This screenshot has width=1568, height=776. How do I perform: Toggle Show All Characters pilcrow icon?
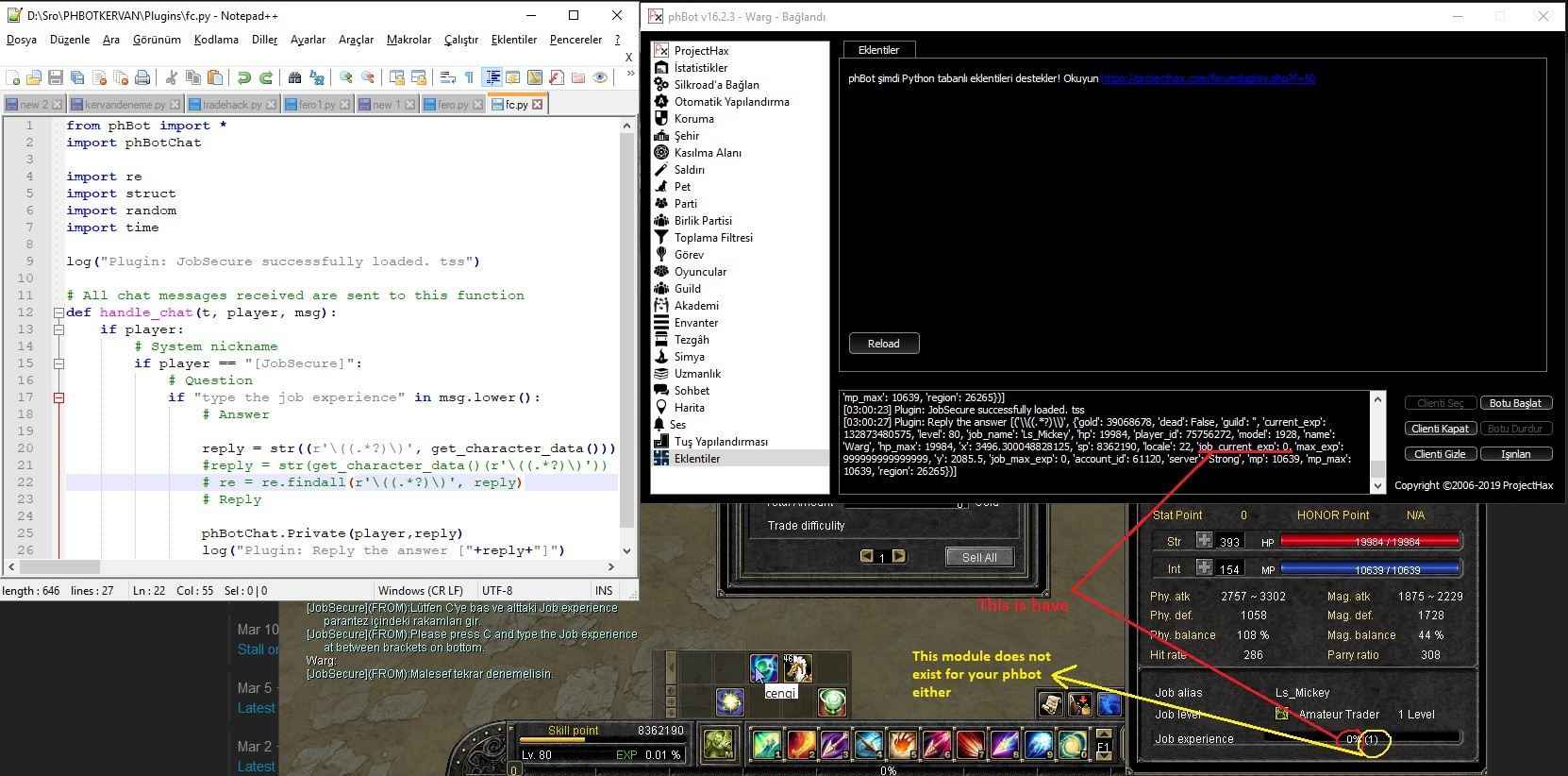tap(469, 77)
